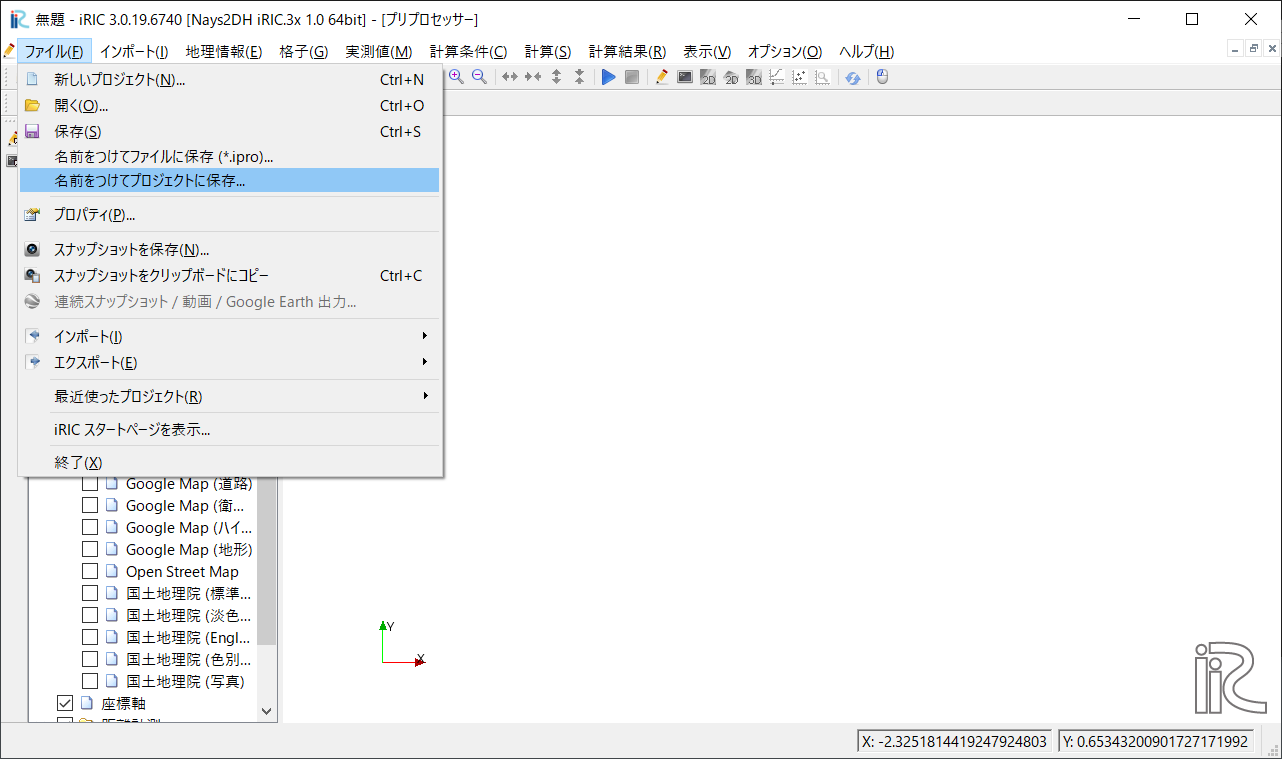The image size is (1282, 759).
Task: Click the Open folder icon in File menu
Action: pos(32,105)
